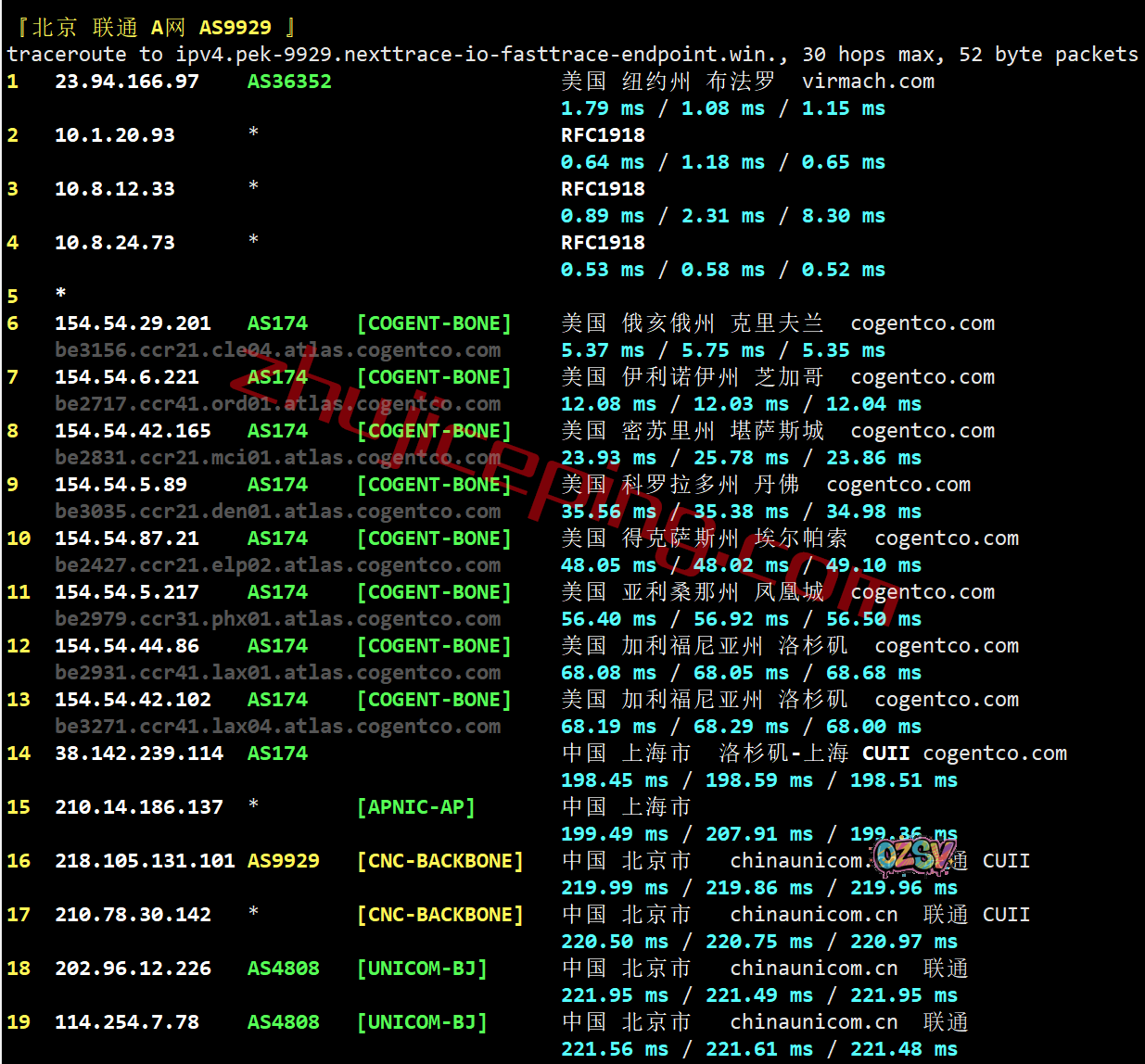
Task: Select hop 15 IP 210.14.186.137
Action: 139,807
